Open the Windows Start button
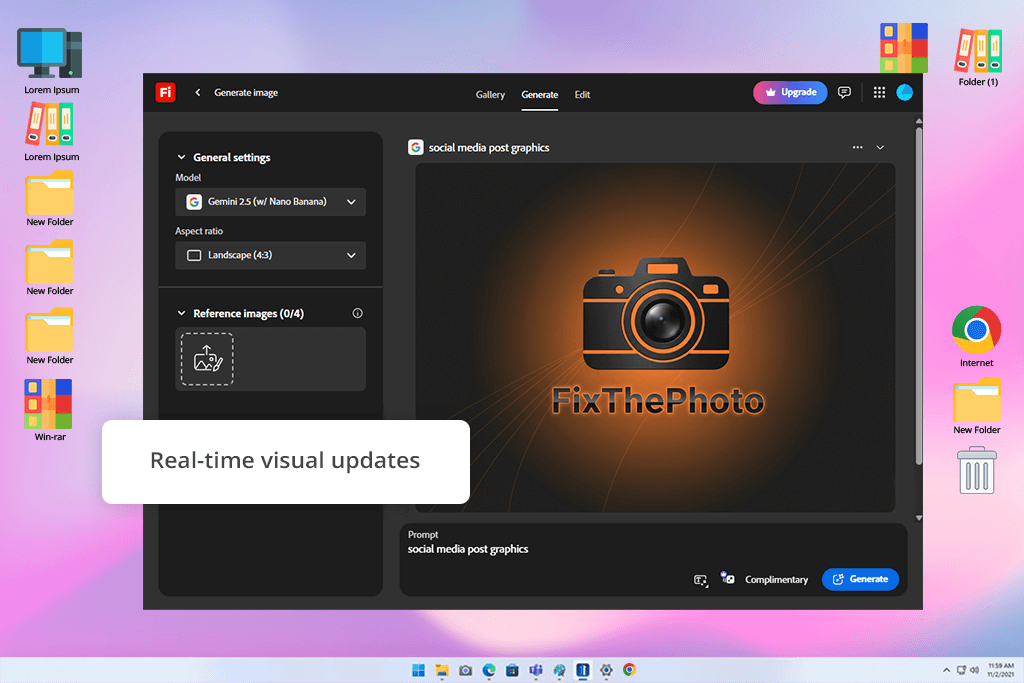Viewport: 1024px width, 683px height. [419, 670]
